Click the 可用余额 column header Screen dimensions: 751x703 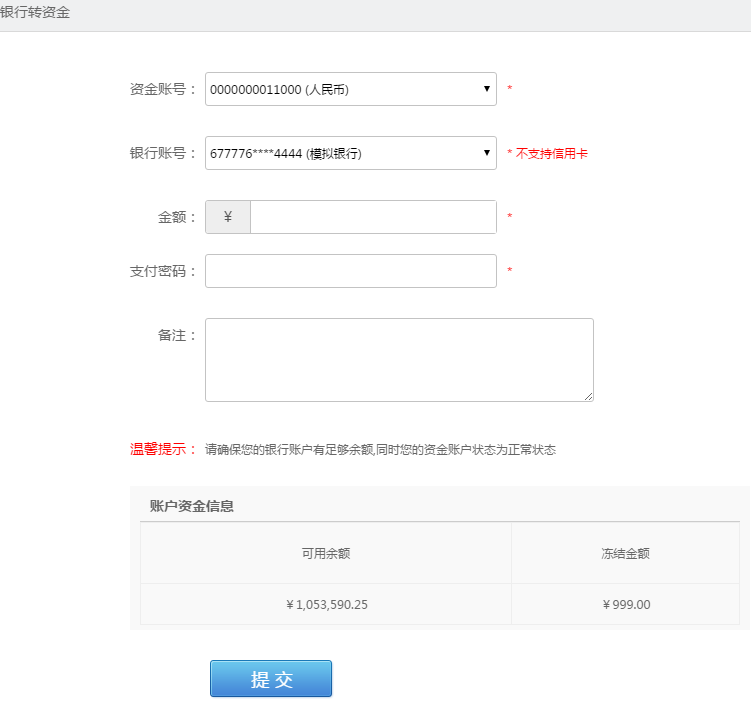point(326,553)
